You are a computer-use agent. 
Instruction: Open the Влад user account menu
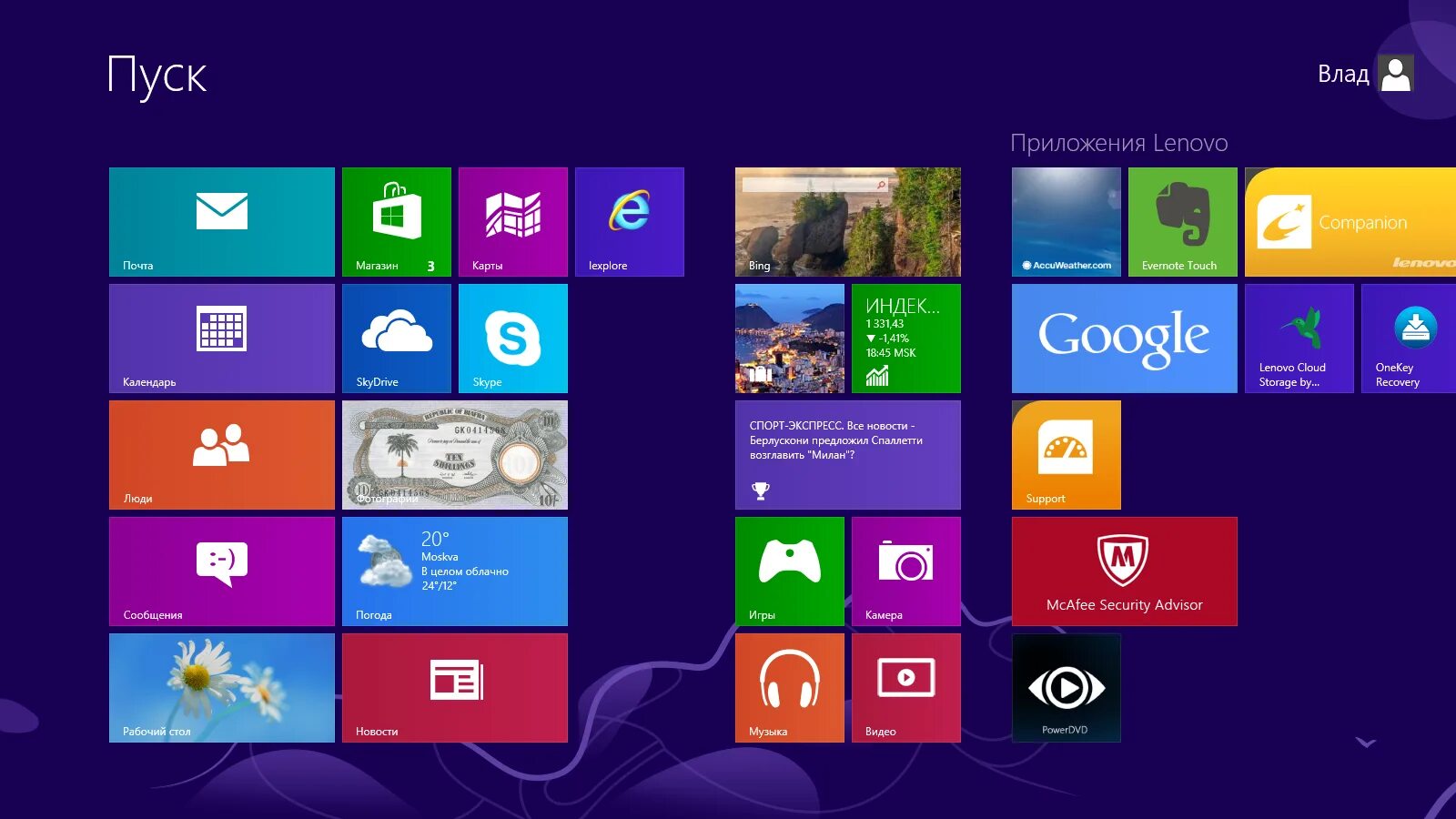coord(1365,74)
